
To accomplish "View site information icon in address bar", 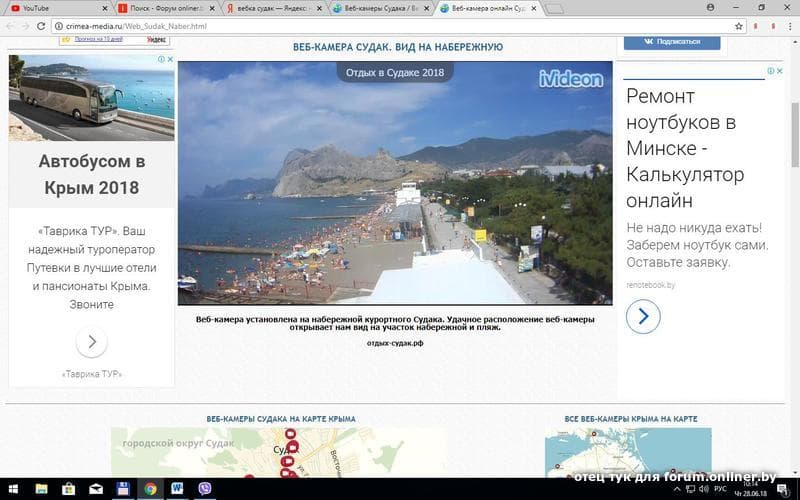I will [x=59, y=26].
